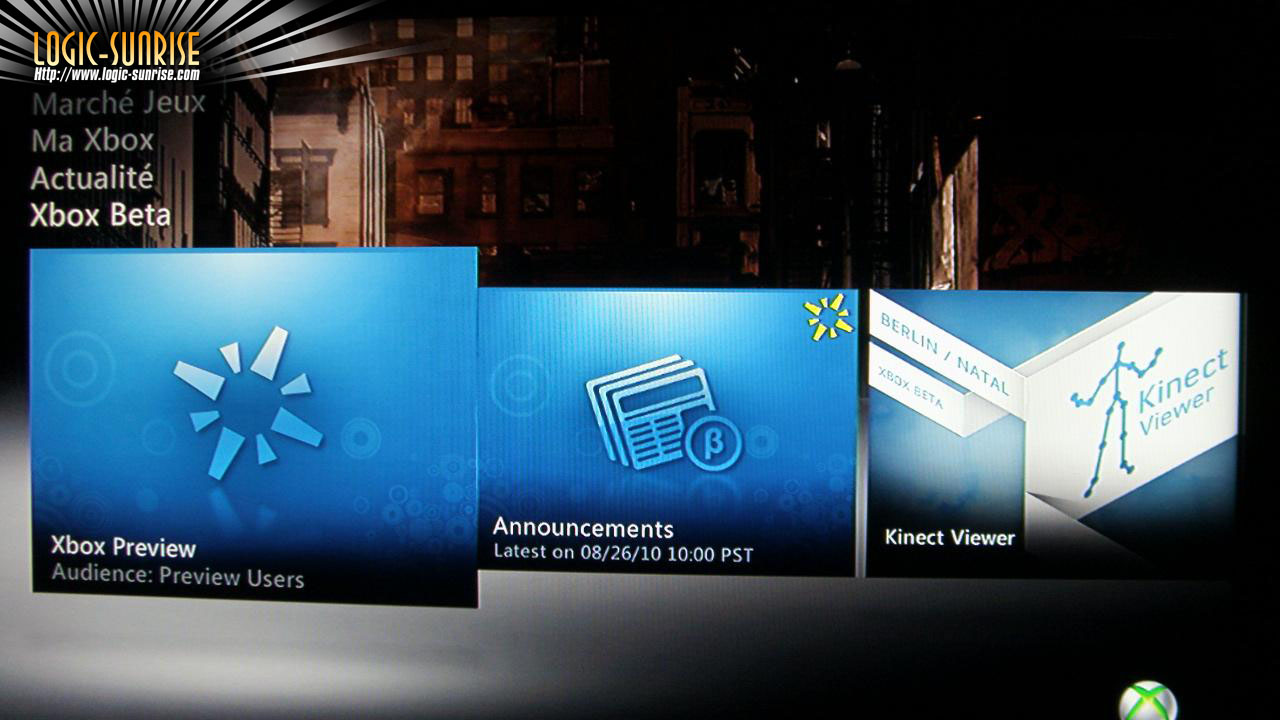
Task: Select Ma Xbox menu item
Action: point(92,141)
